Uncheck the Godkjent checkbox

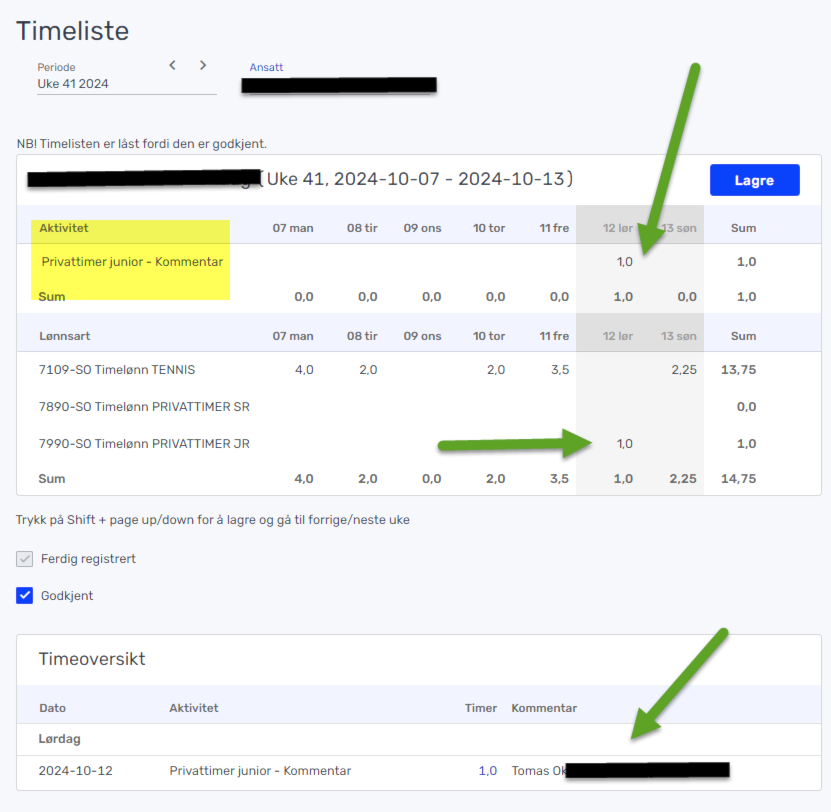pyautogui.click(x=25, y=596)
